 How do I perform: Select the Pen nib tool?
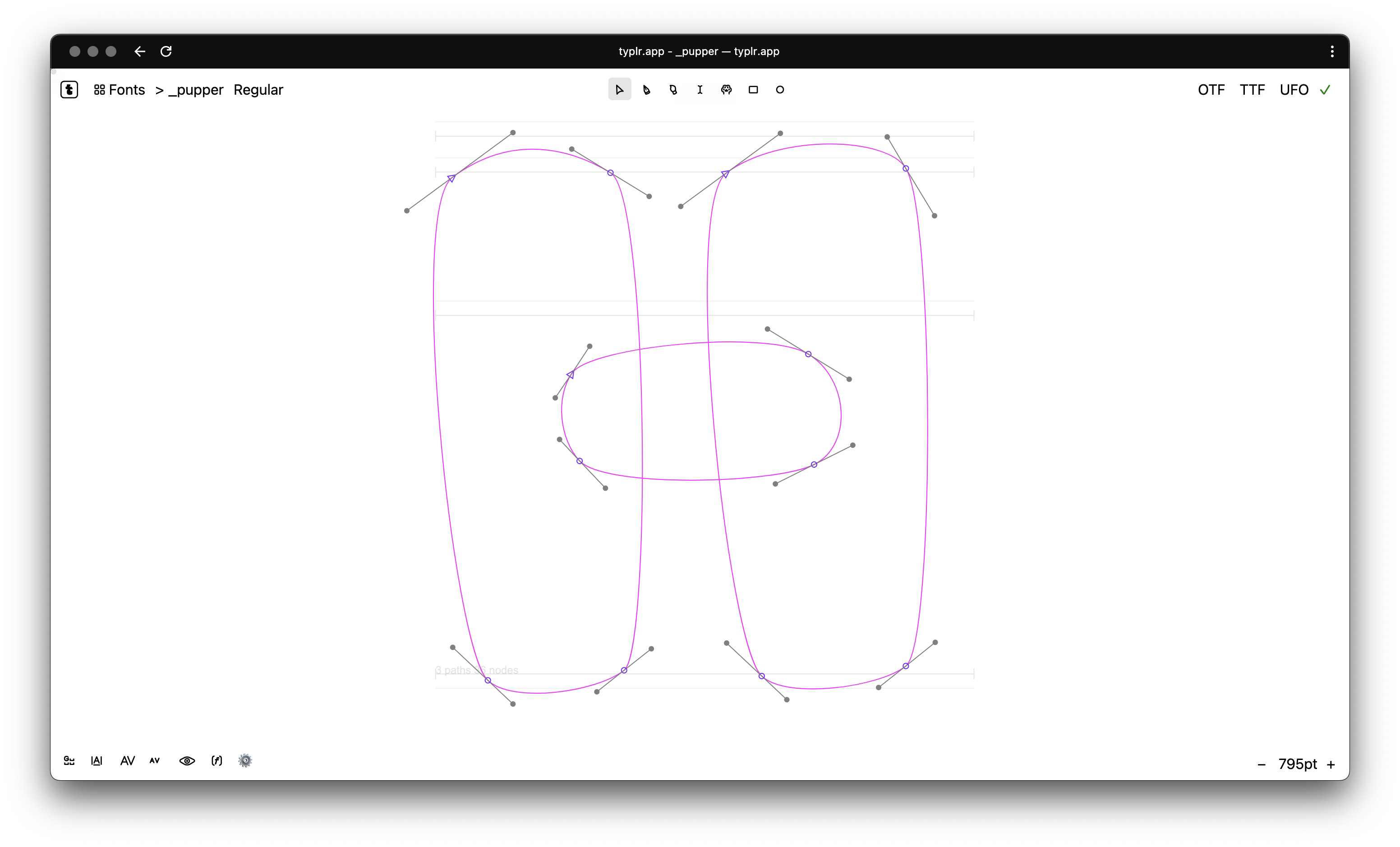646,90
